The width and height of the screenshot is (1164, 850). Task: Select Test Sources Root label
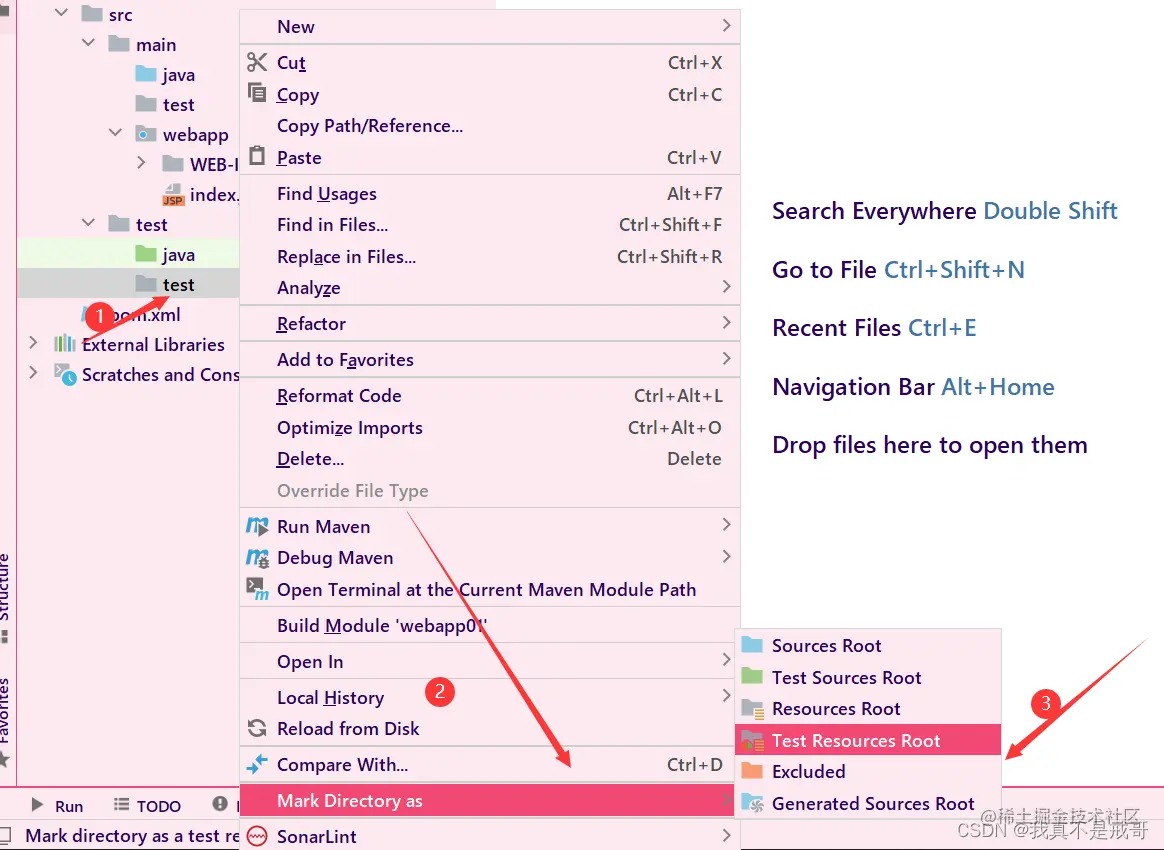pyautogui.click(x=846, y=678)
